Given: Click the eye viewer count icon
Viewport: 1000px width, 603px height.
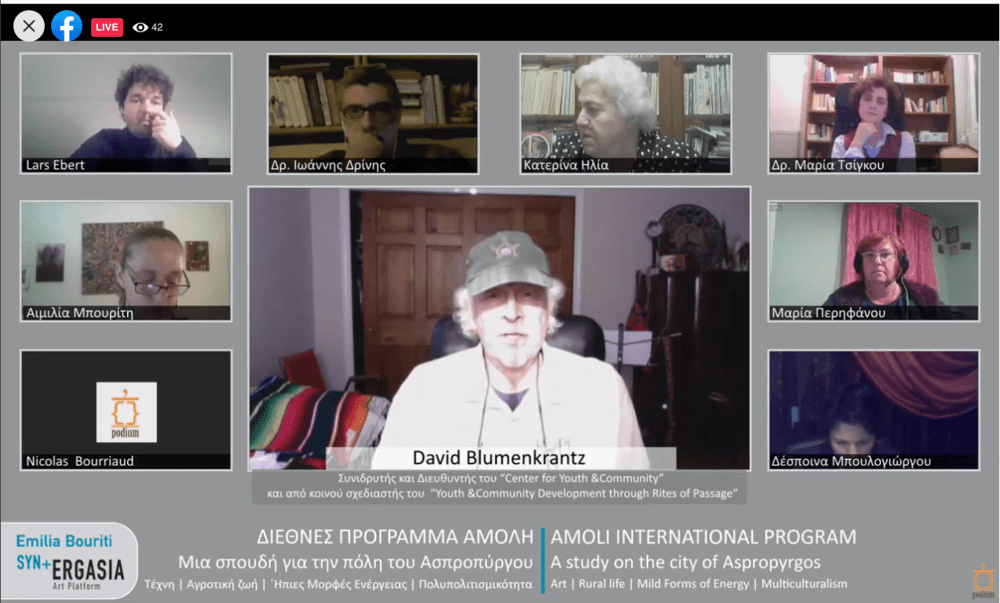Looking at the screenshot, I should [x=140, y=27].
